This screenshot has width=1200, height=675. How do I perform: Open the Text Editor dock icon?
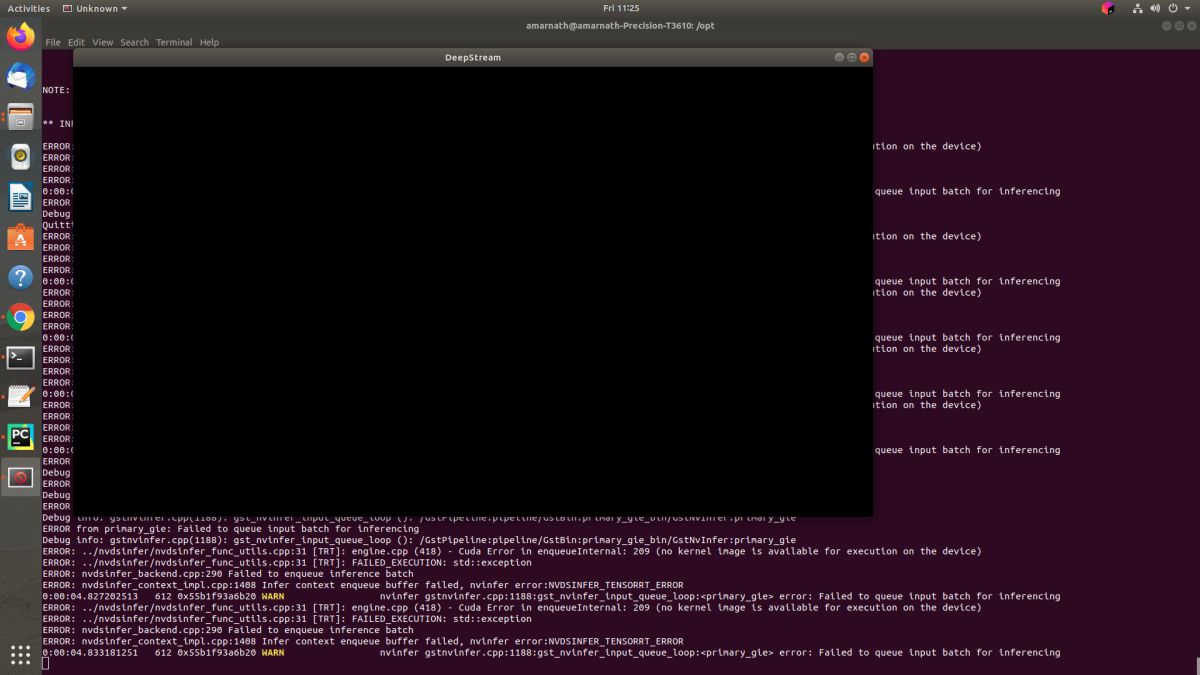click(20, 397)
